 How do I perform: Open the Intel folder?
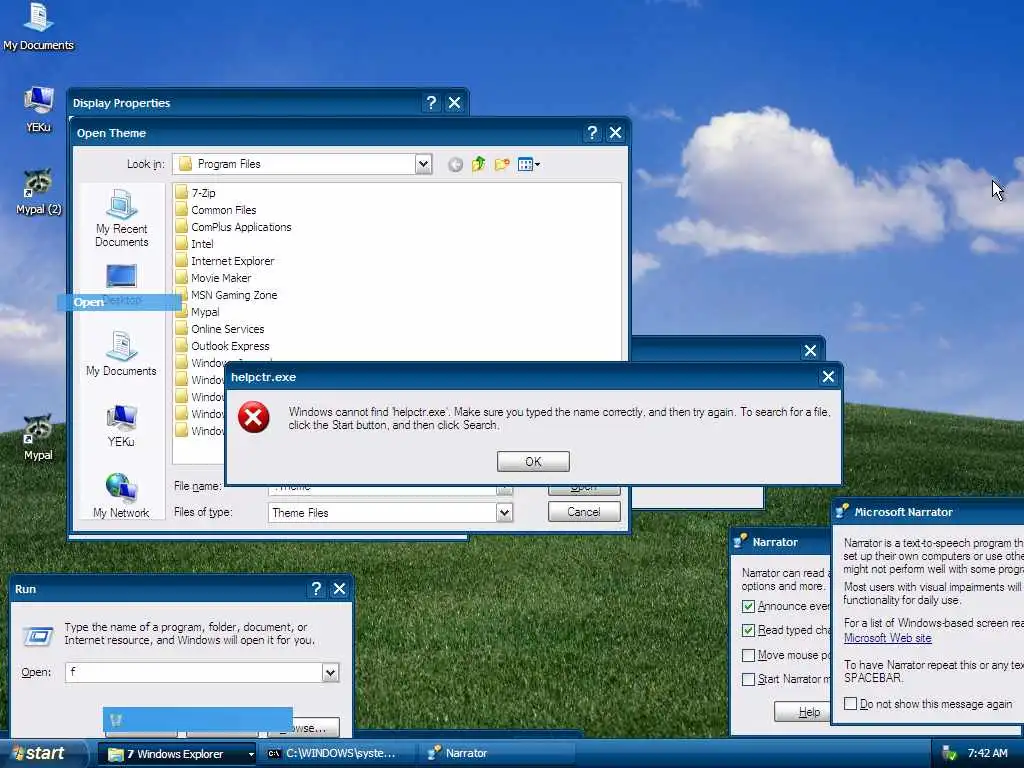click(194, 244)
